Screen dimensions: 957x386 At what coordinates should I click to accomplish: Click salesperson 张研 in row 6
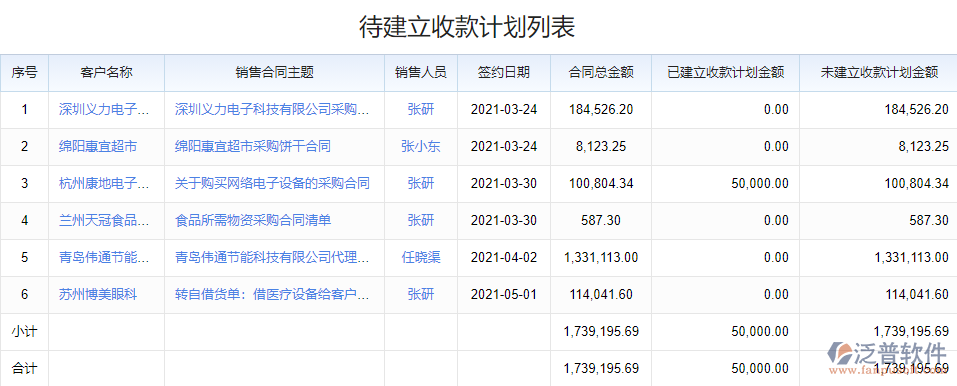pos(421,294)
